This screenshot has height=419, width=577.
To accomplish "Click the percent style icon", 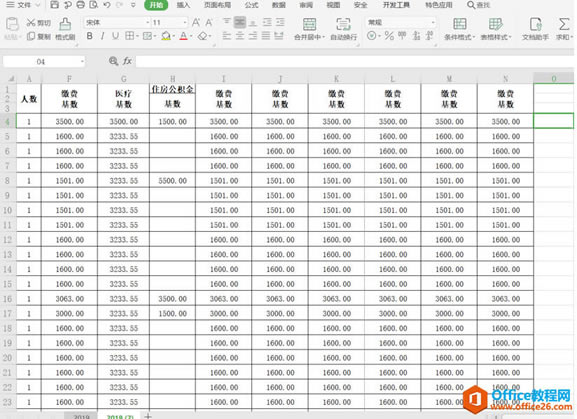I will [389, 36].
